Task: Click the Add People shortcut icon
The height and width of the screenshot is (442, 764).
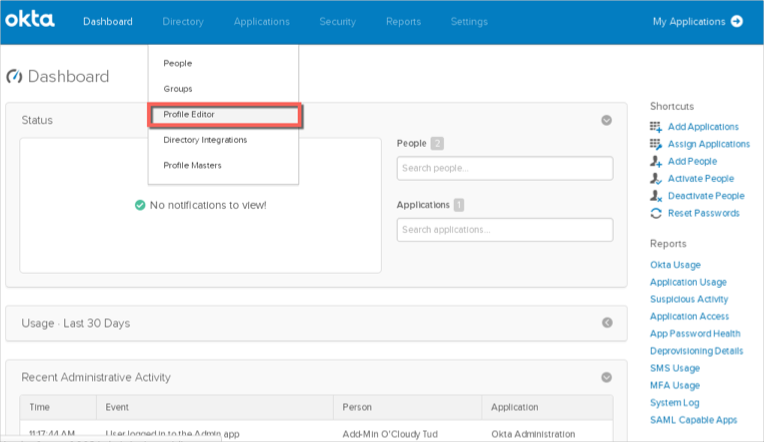Action: coord(656,161)
